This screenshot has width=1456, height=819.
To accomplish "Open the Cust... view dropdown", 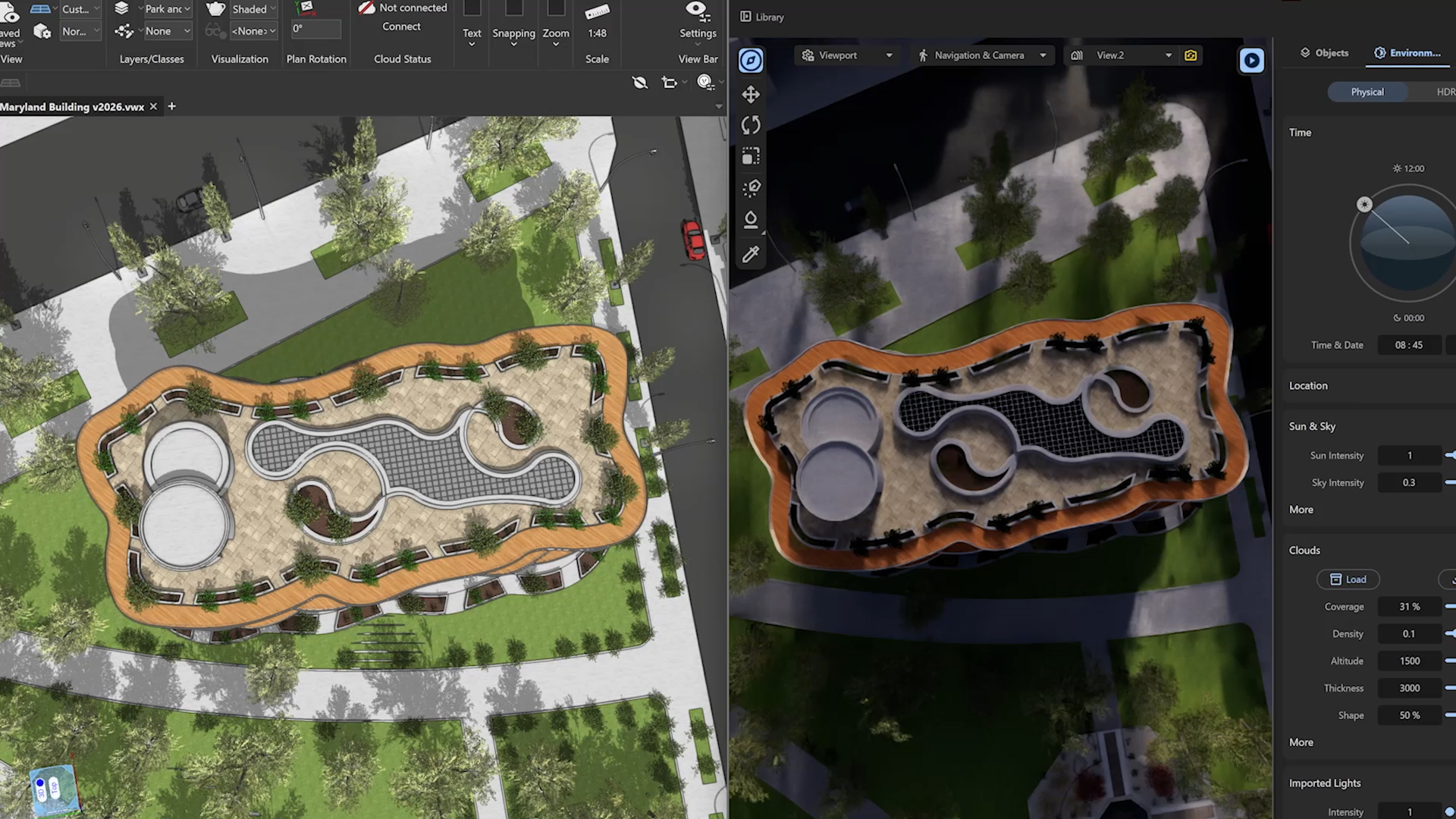I will (x=80, y=9).
